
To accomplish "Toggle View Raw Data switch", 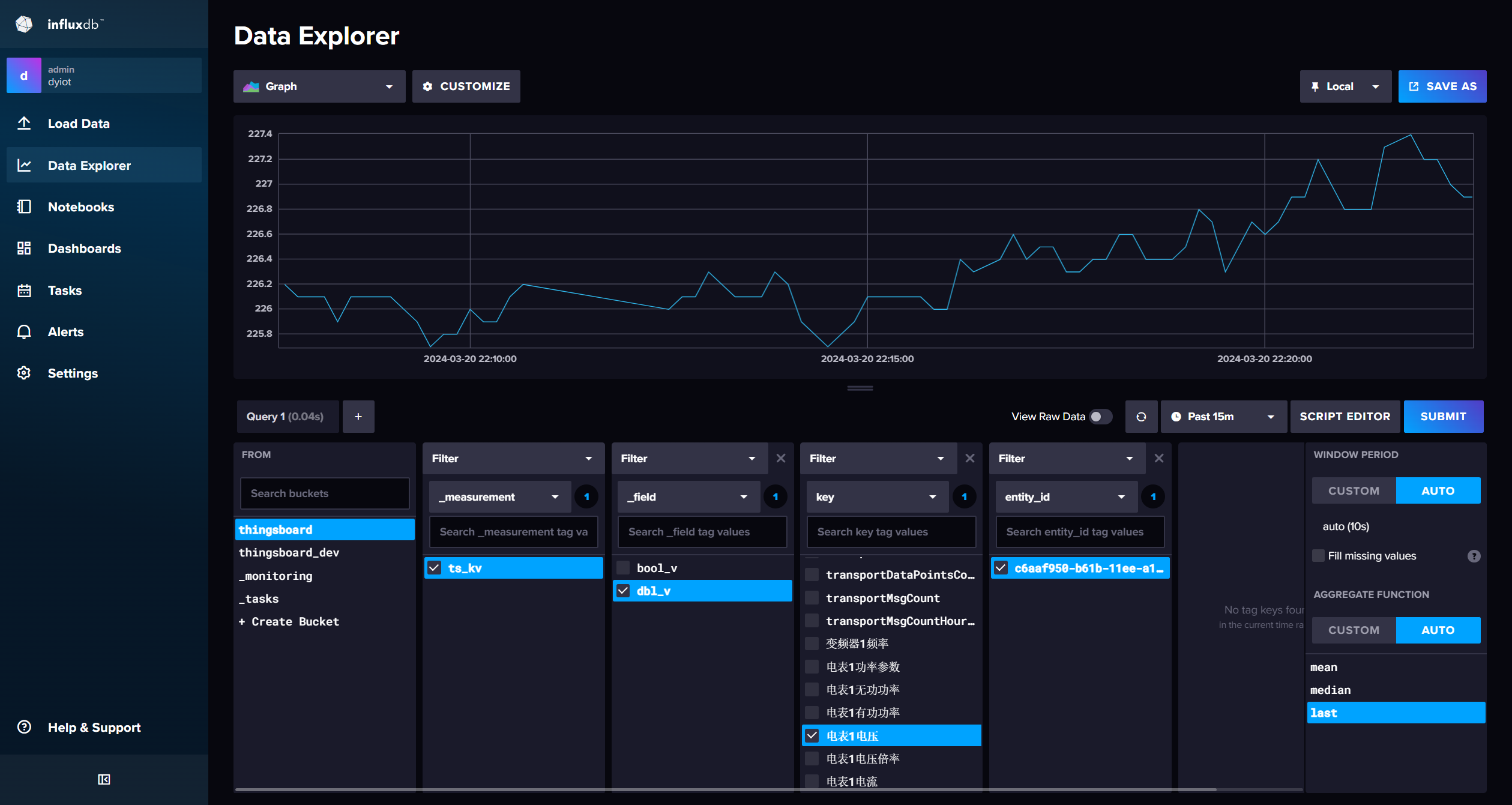I will (x=1100, y=417).
